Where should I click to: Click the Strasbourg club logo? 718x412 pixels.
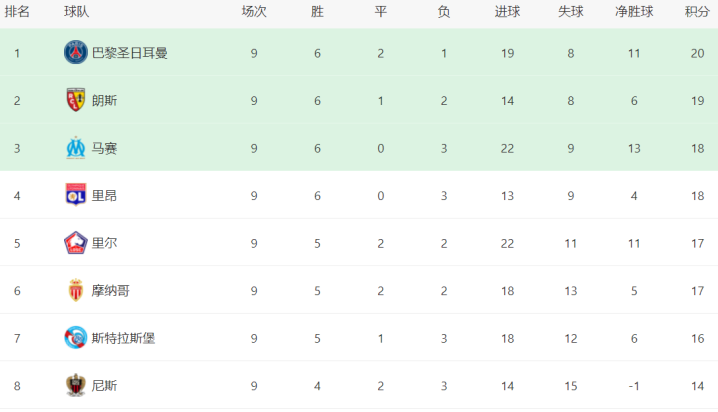[76, 338]
